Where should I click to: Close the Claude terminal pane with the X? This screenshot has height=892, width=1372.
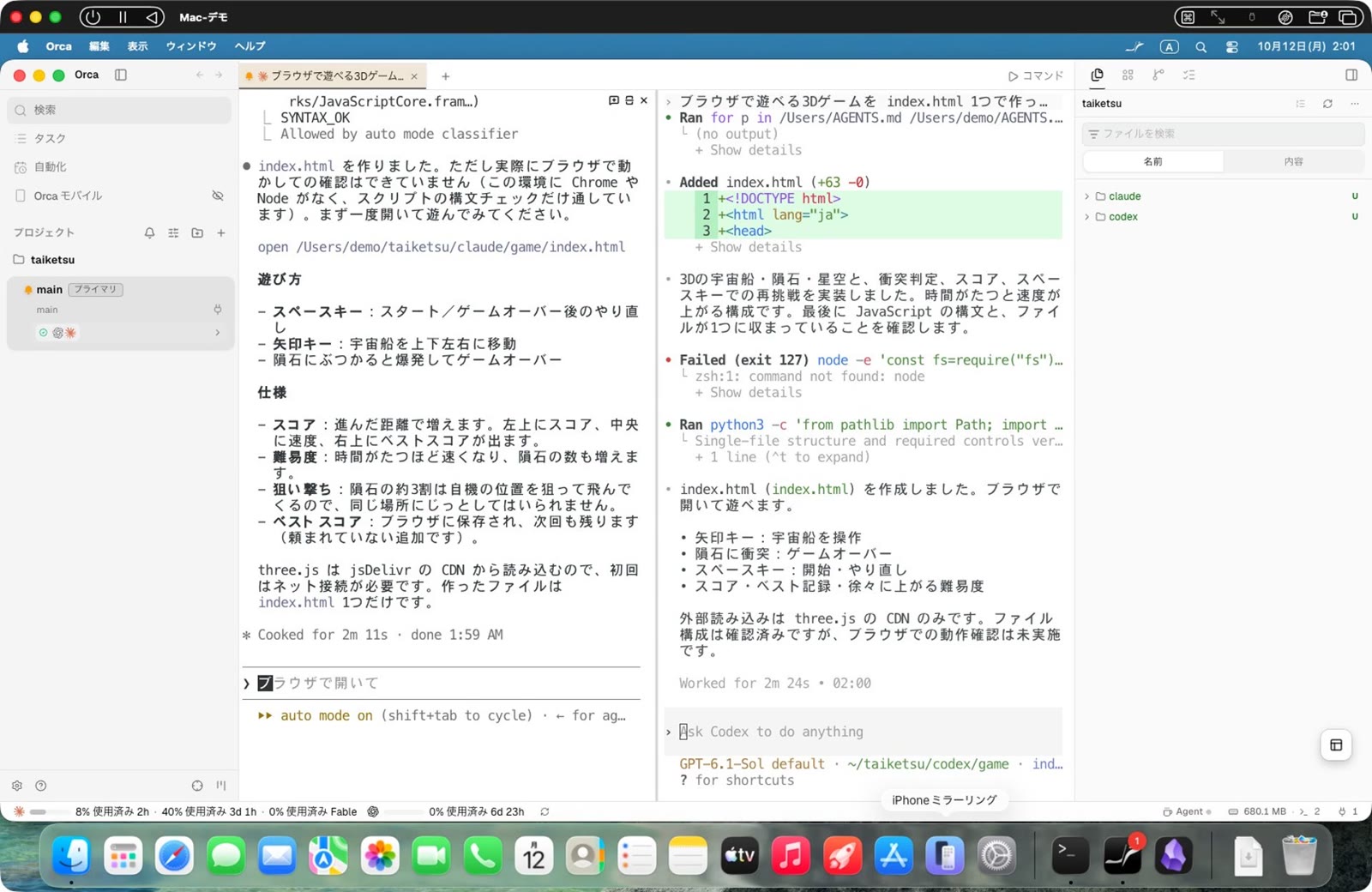(x=644, y=100)
